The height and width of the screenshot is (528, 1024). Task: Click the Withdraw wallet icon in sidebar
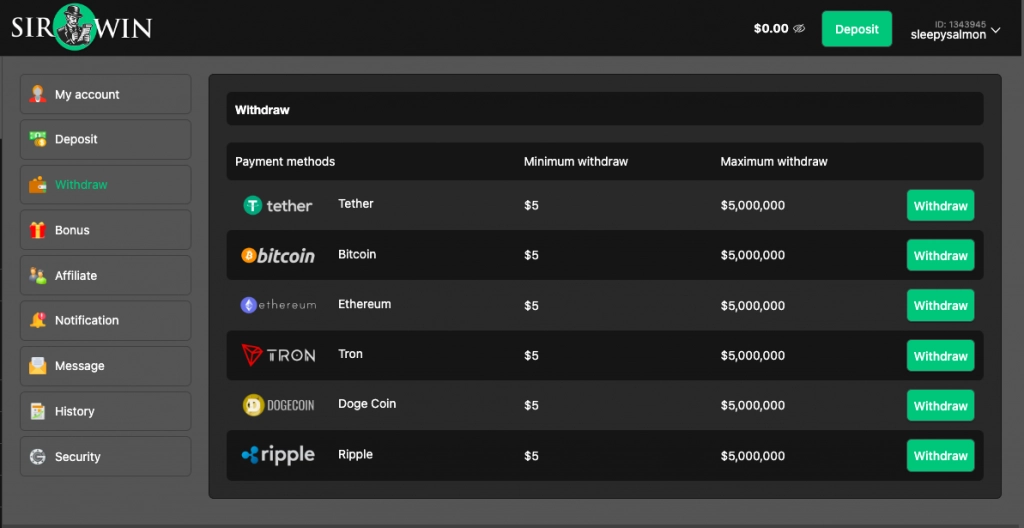pyautogui.click(x=38, y=185)
